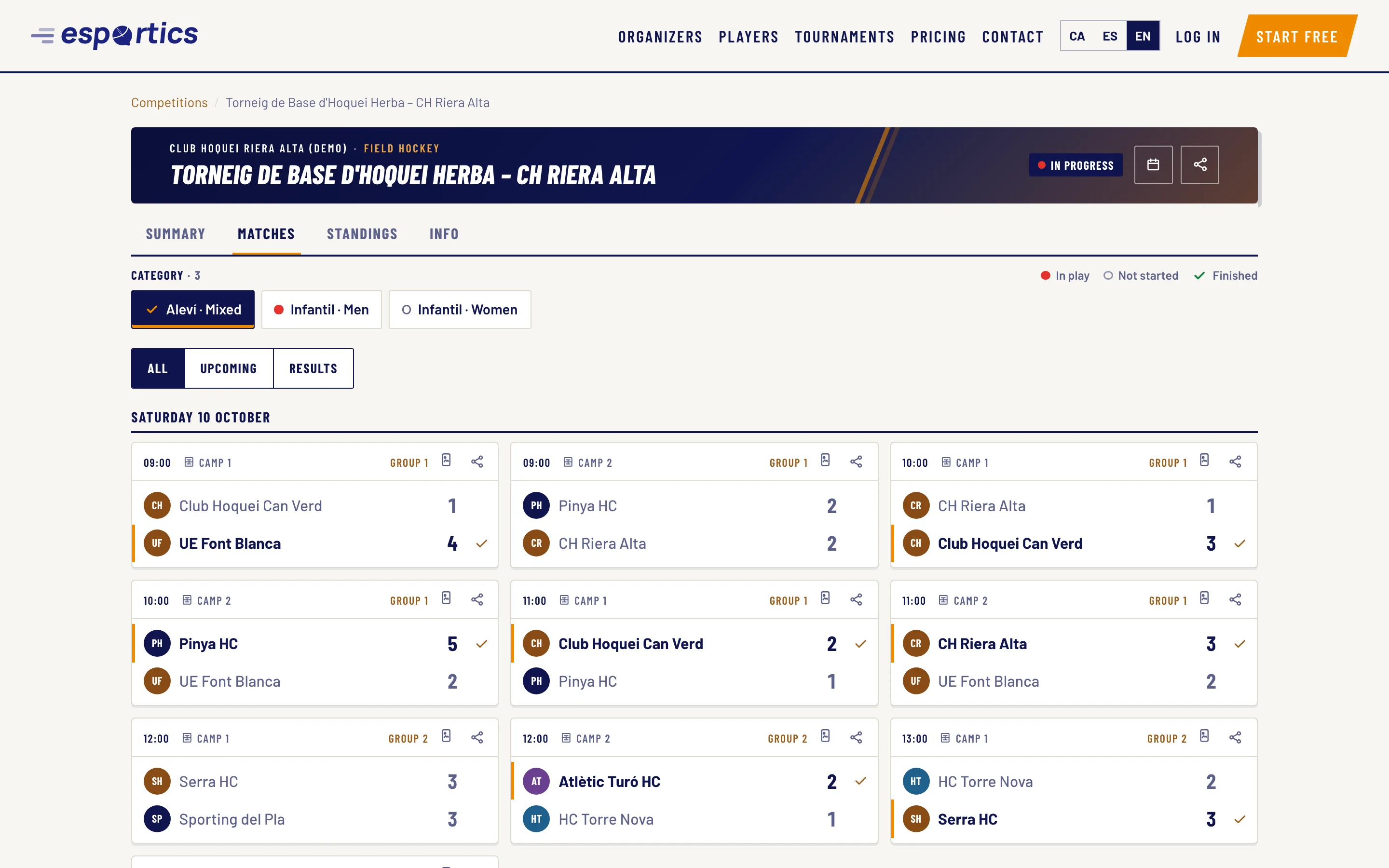Click the esportics logo
Viewport: 1389px width, 868px height.
click(x=114, y=35)
